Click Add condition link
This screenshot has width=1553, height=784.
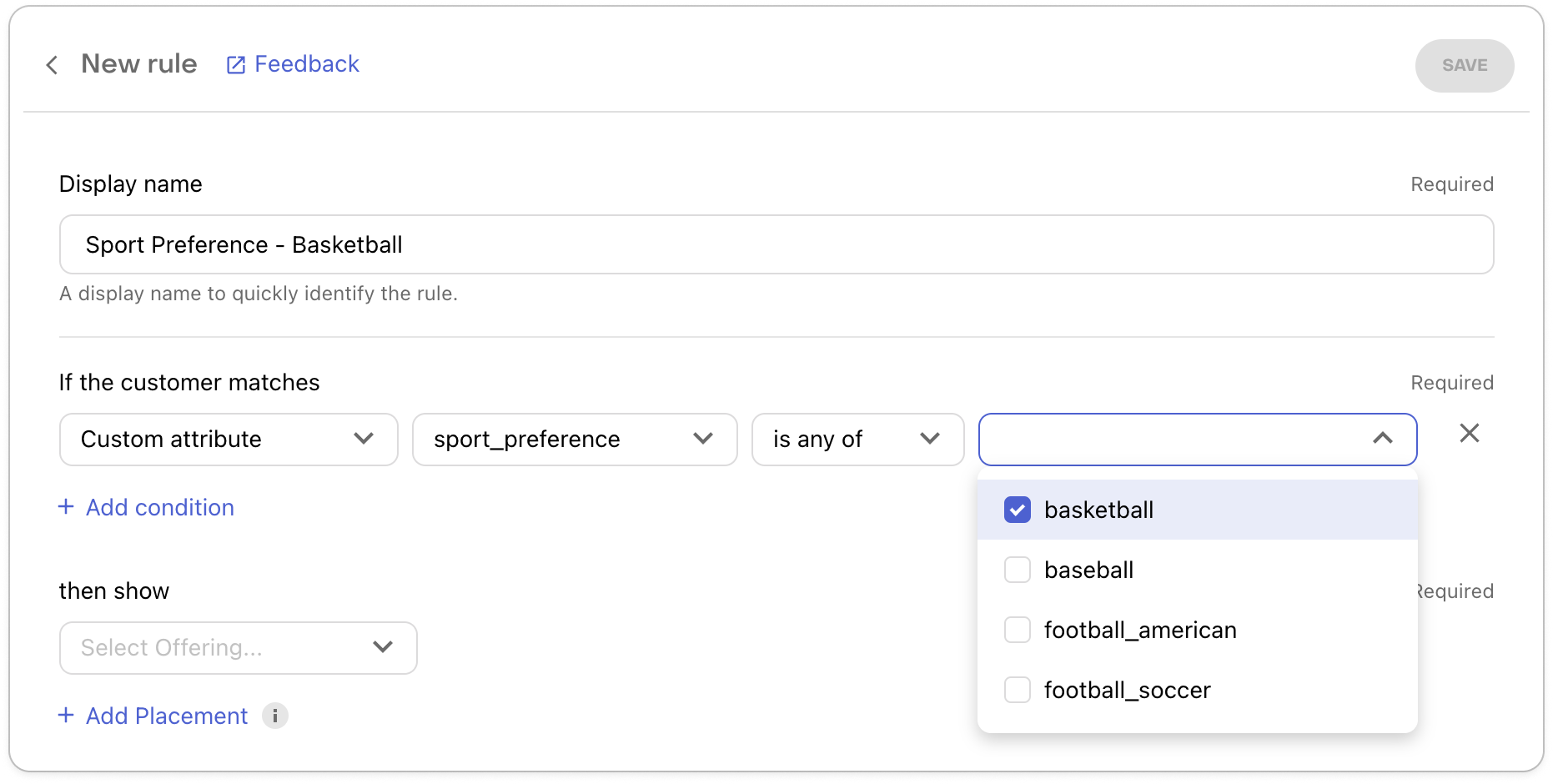(160, 507)
